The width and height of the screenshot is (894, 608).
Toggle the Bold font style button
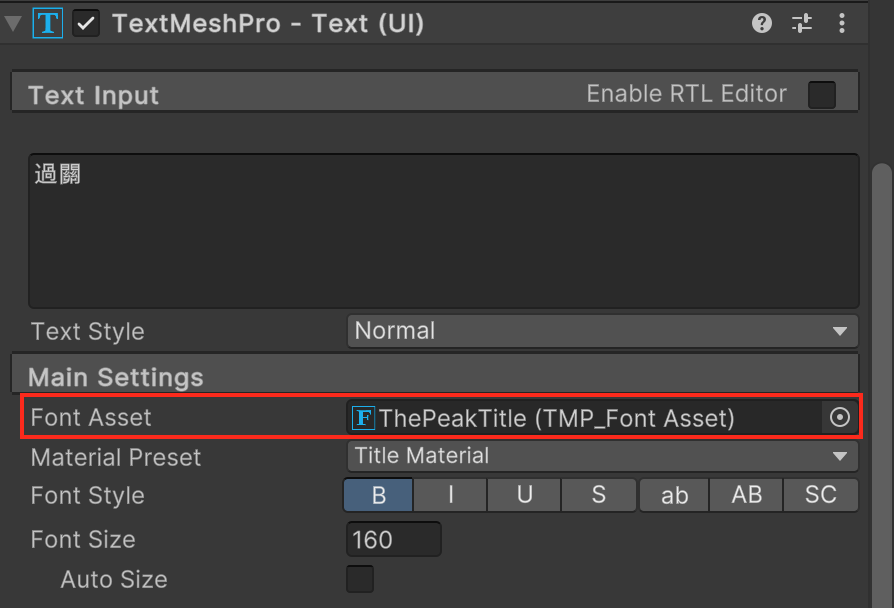[379, 495]
